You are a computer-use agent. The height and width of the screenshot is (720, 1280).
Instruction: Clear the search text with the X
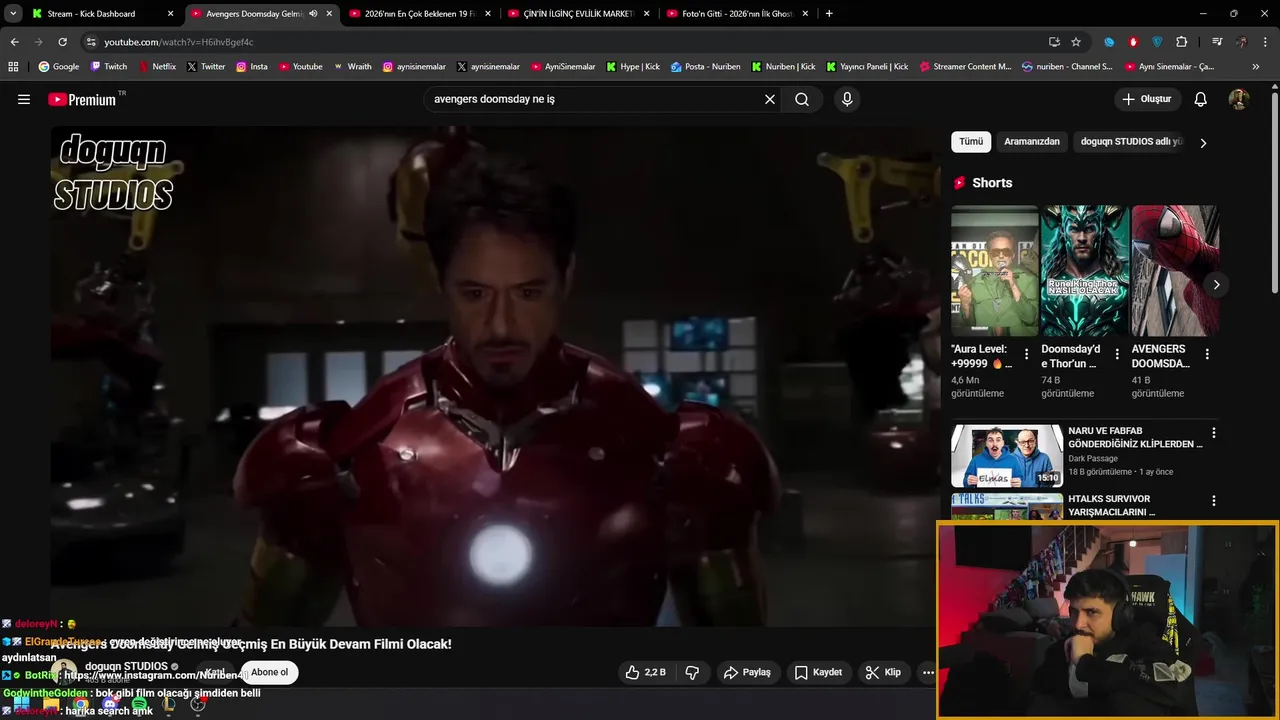point(770,99)
